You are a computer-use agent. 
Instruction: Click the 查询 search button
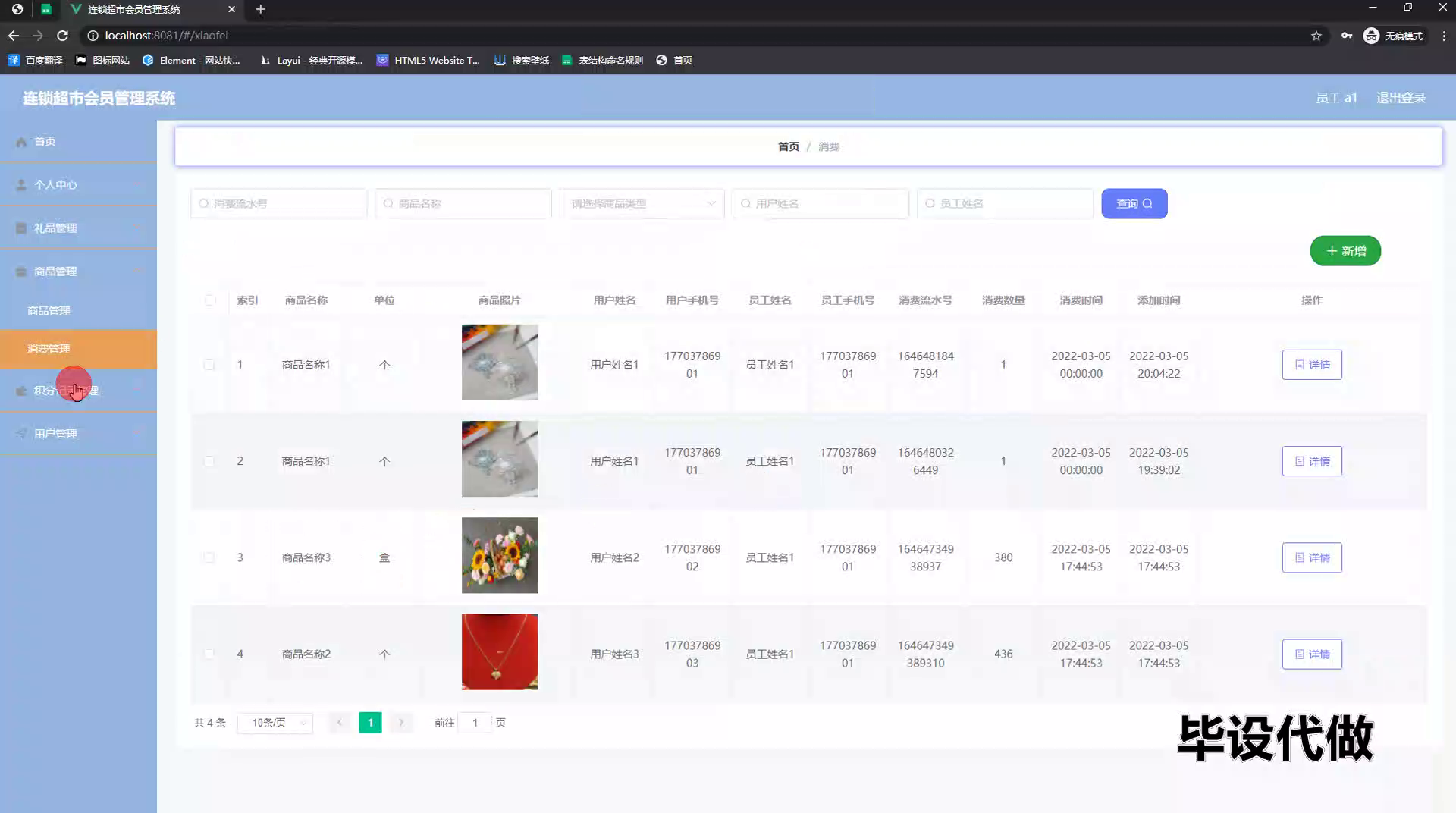coord(1134,203)
